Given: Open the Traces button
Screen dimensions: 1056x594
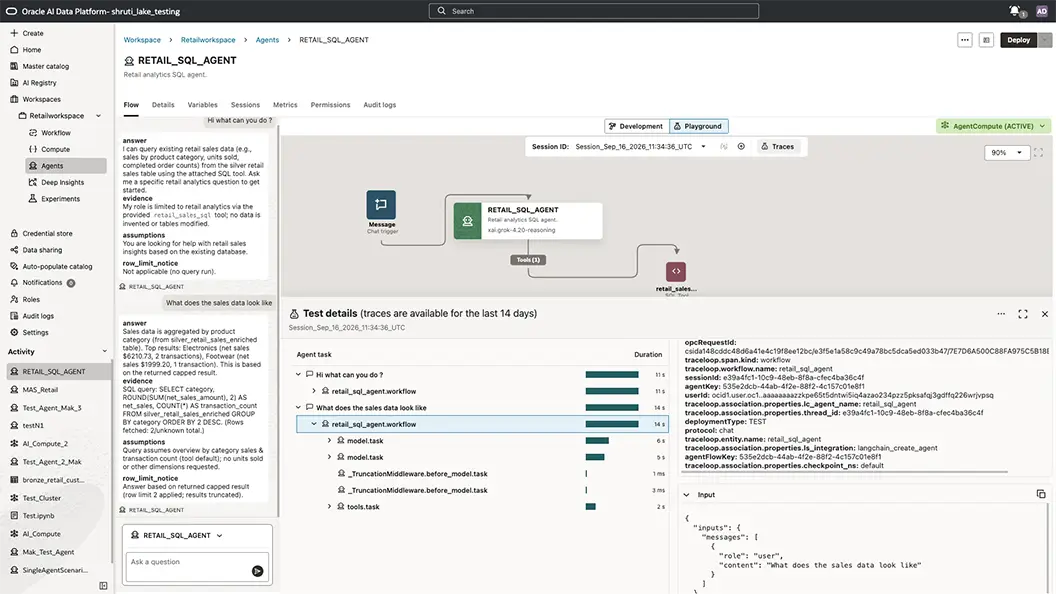Looking at the screenshot, I should click(777, 147).
